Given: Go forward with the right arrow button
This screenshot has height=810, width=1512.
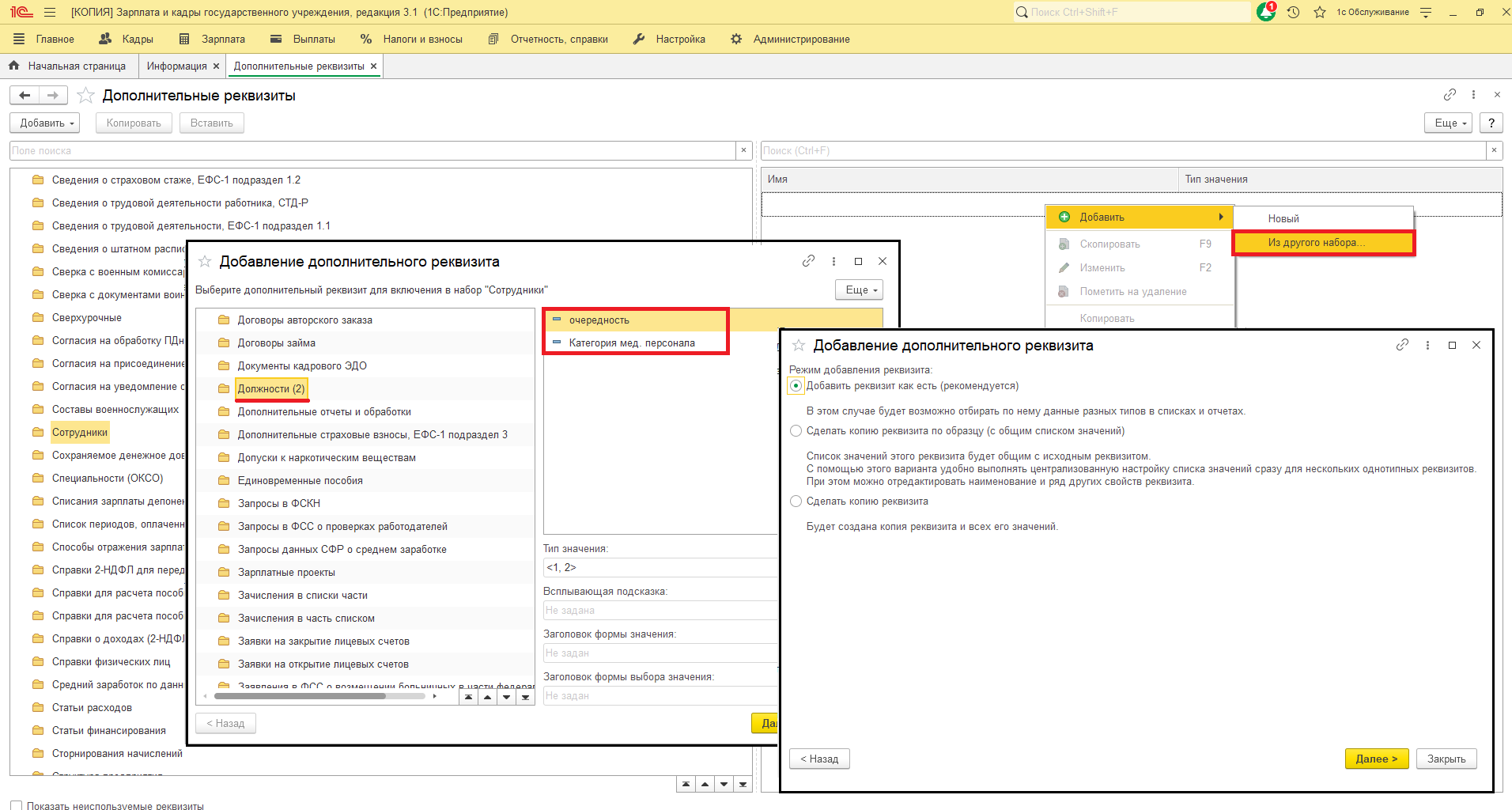Looking at the screenshot, I should pos(53,96).
